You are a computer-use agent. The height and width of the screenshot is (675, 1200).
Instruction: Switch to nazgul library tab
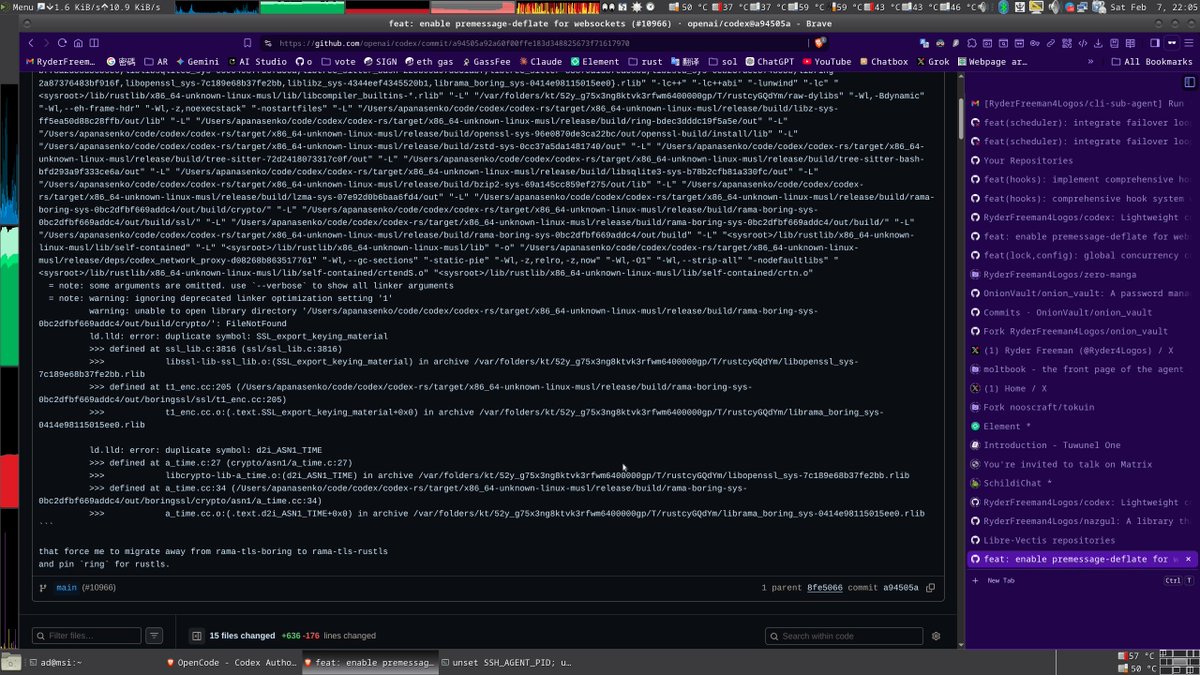[1081, 521]
